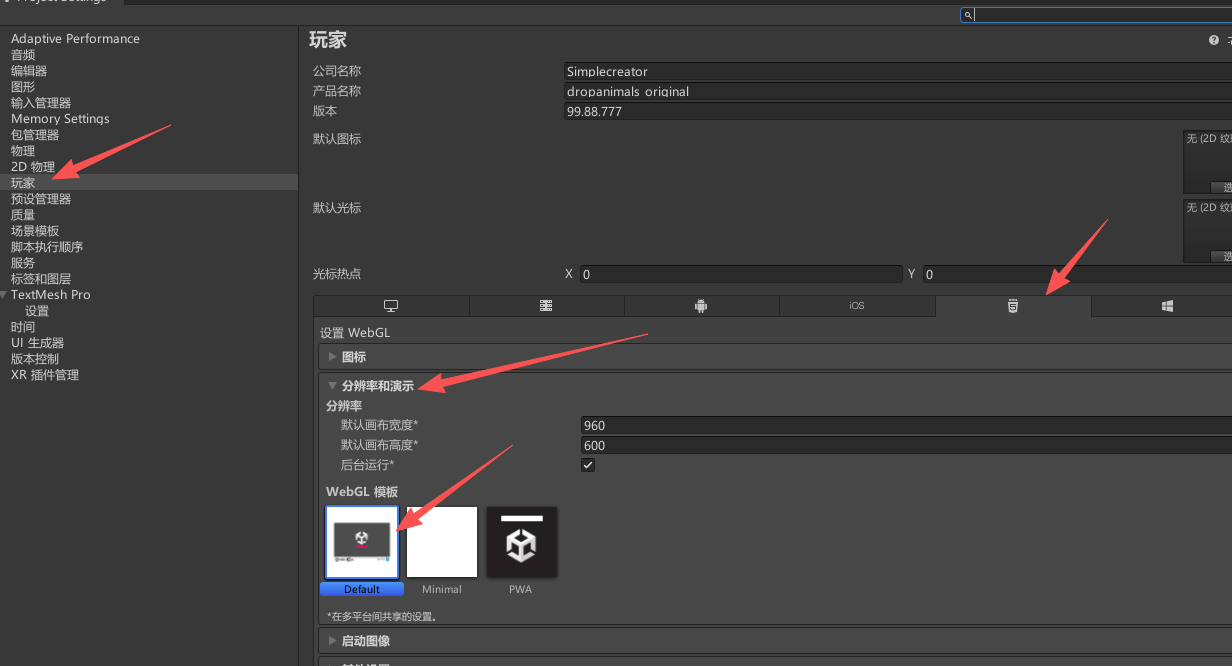Click the 光标热点 X value field
Viewport: 1232px width, 666px height.
pyautogui.click(x=741, y=274)
